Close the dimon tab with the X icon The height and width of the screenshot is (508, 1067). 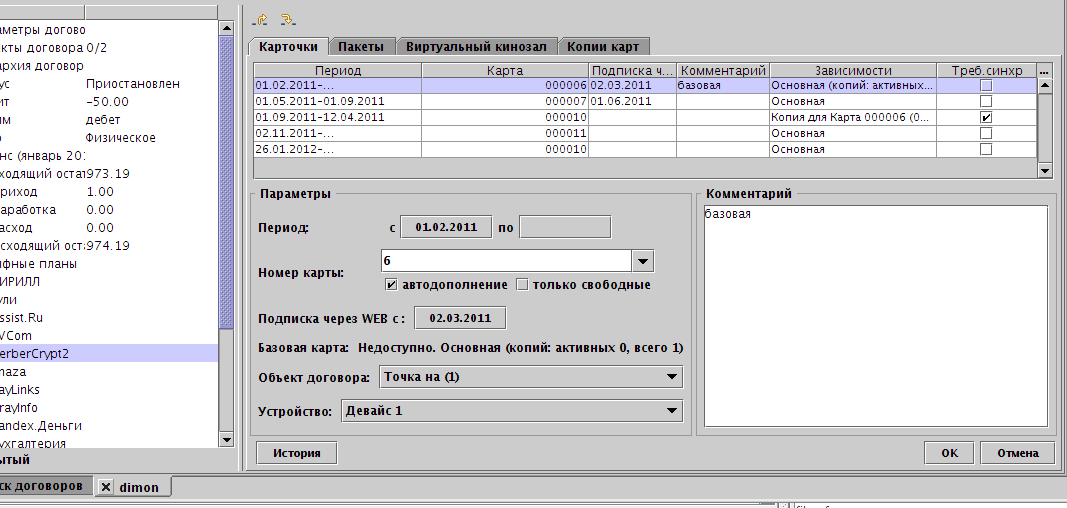coord(106,487)
